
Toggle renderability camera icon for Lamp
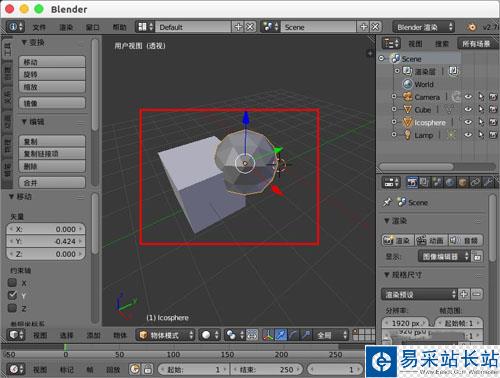(493, 135)
